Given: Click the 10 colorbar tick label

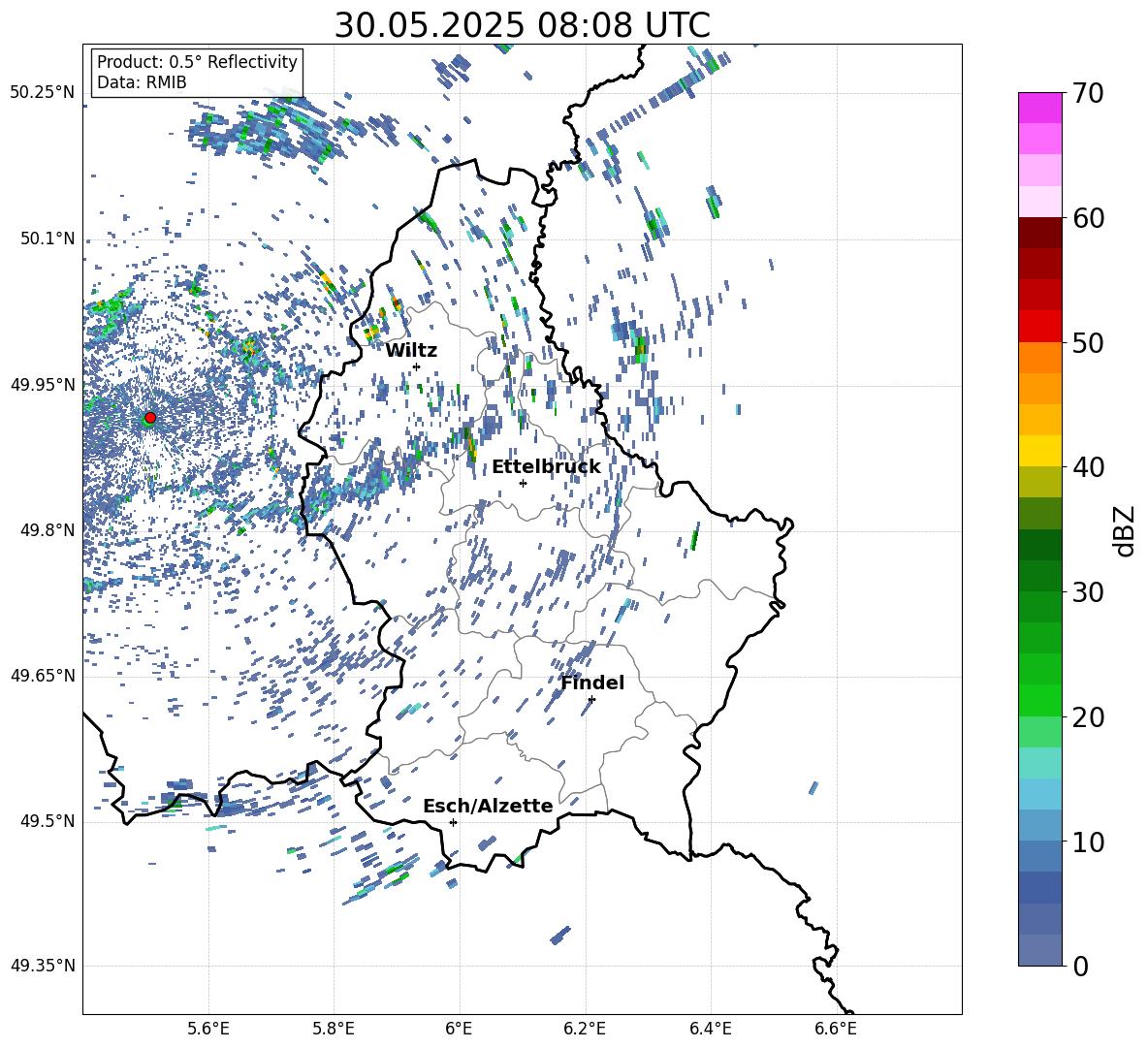Looking at the screenshot, I should [x=1088, y=842].
